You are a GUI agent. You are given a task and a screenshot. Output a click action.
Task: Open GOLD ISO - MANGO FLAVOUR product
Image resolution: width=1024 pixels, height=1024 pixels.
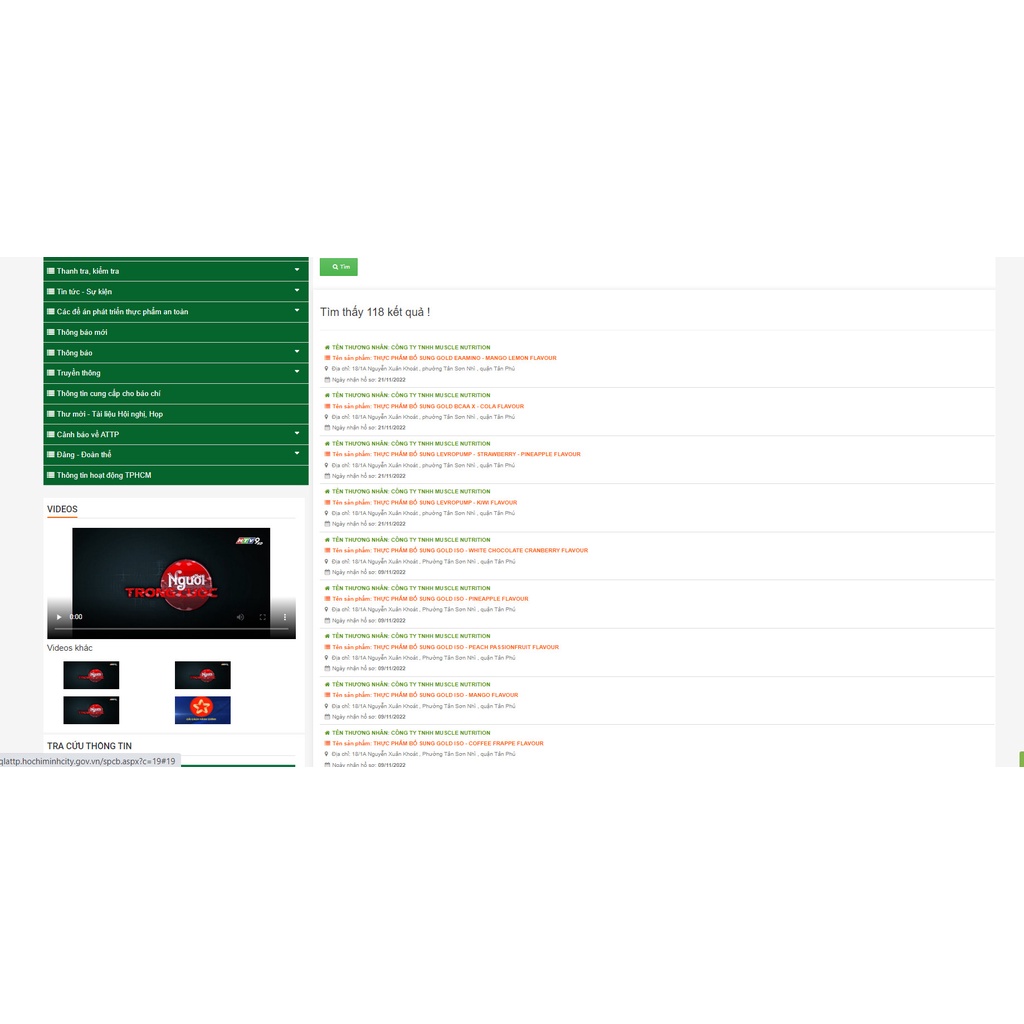(445, 695)
